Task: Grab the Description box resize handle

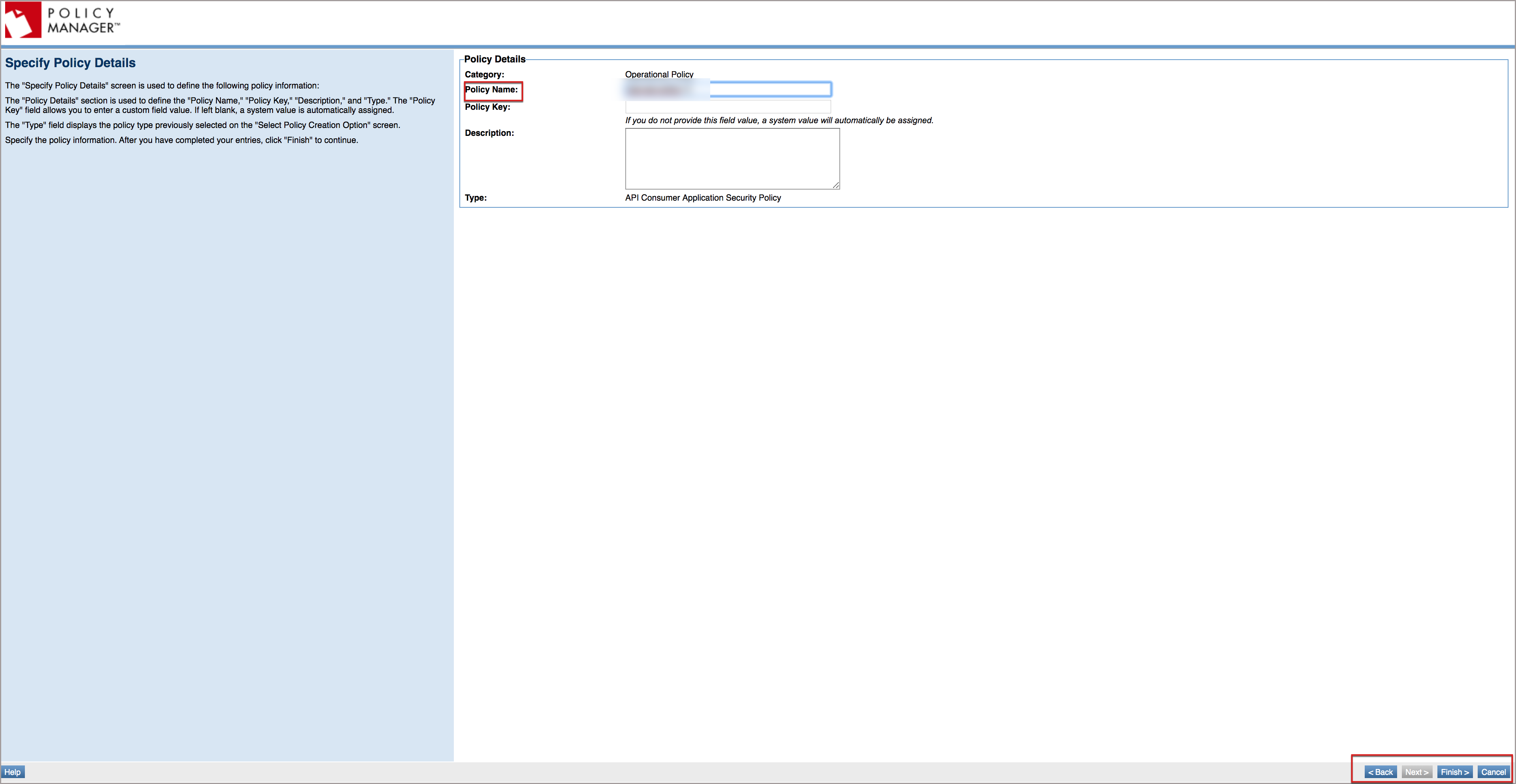Action: tap(836, 185)
